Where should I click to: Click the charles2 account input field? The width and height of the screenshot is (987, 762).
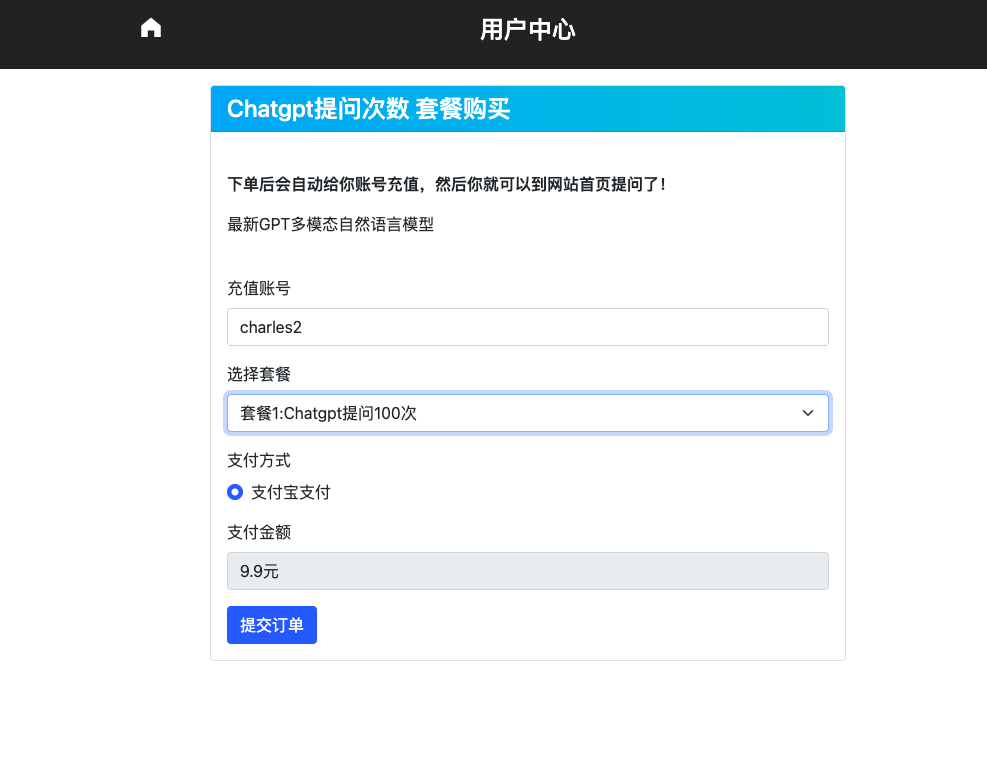[x=527, y=327]
